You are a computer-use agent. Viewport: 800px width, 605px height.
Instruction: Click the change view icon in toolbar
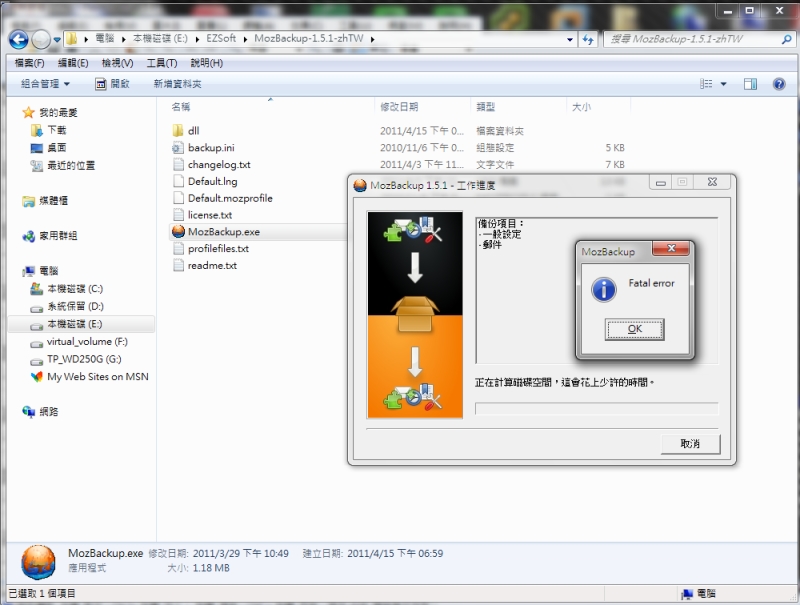click(708, 85)
